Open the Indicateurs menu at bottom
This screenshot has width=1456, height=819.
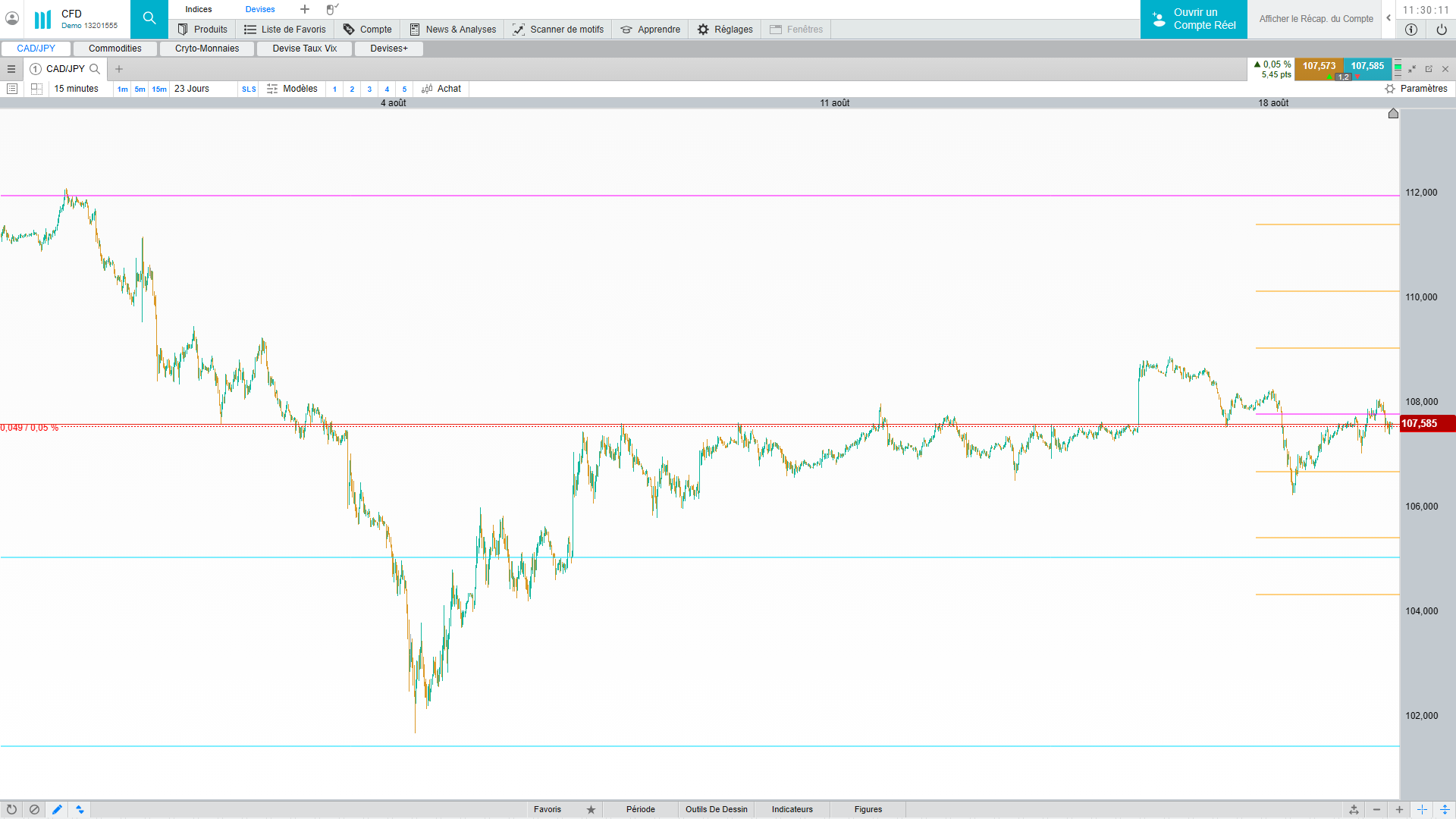[792, 809]
